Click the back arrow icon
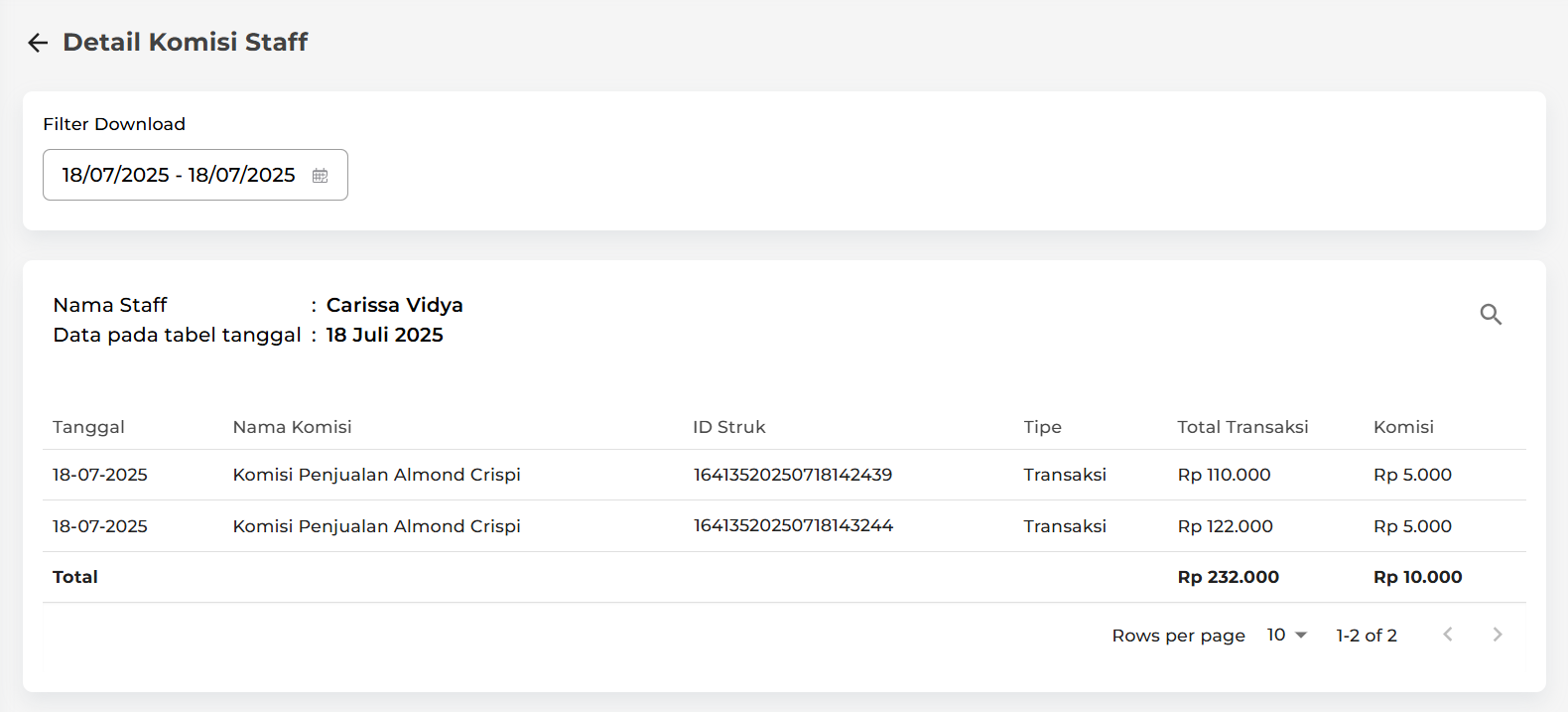This screenshot has height=712, width=1568. (x=38, y=43)
